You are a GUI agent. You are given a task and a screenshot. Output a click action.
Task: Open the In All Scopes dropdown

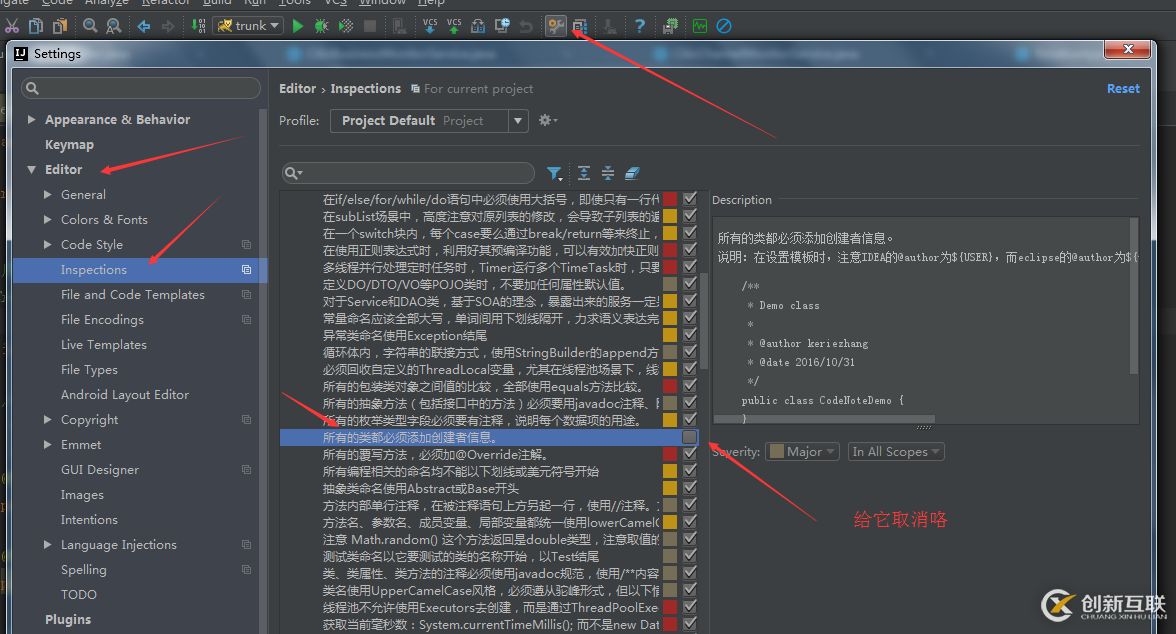(896, 452)
